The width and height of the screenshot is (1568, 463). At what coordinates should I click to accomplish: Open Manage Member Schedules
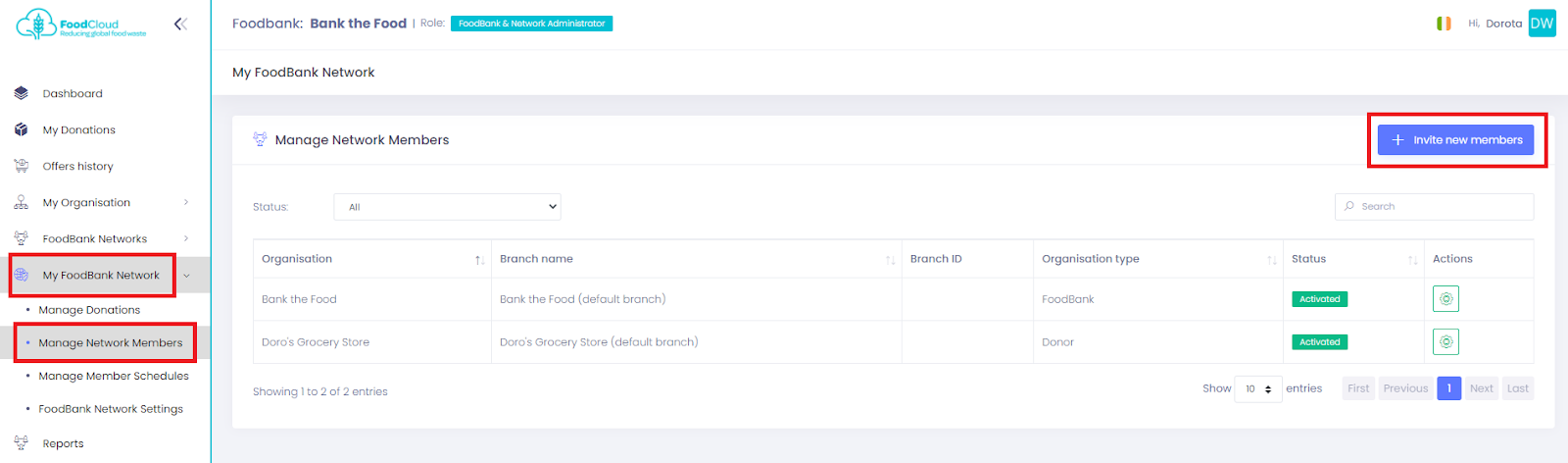(114, 377)
